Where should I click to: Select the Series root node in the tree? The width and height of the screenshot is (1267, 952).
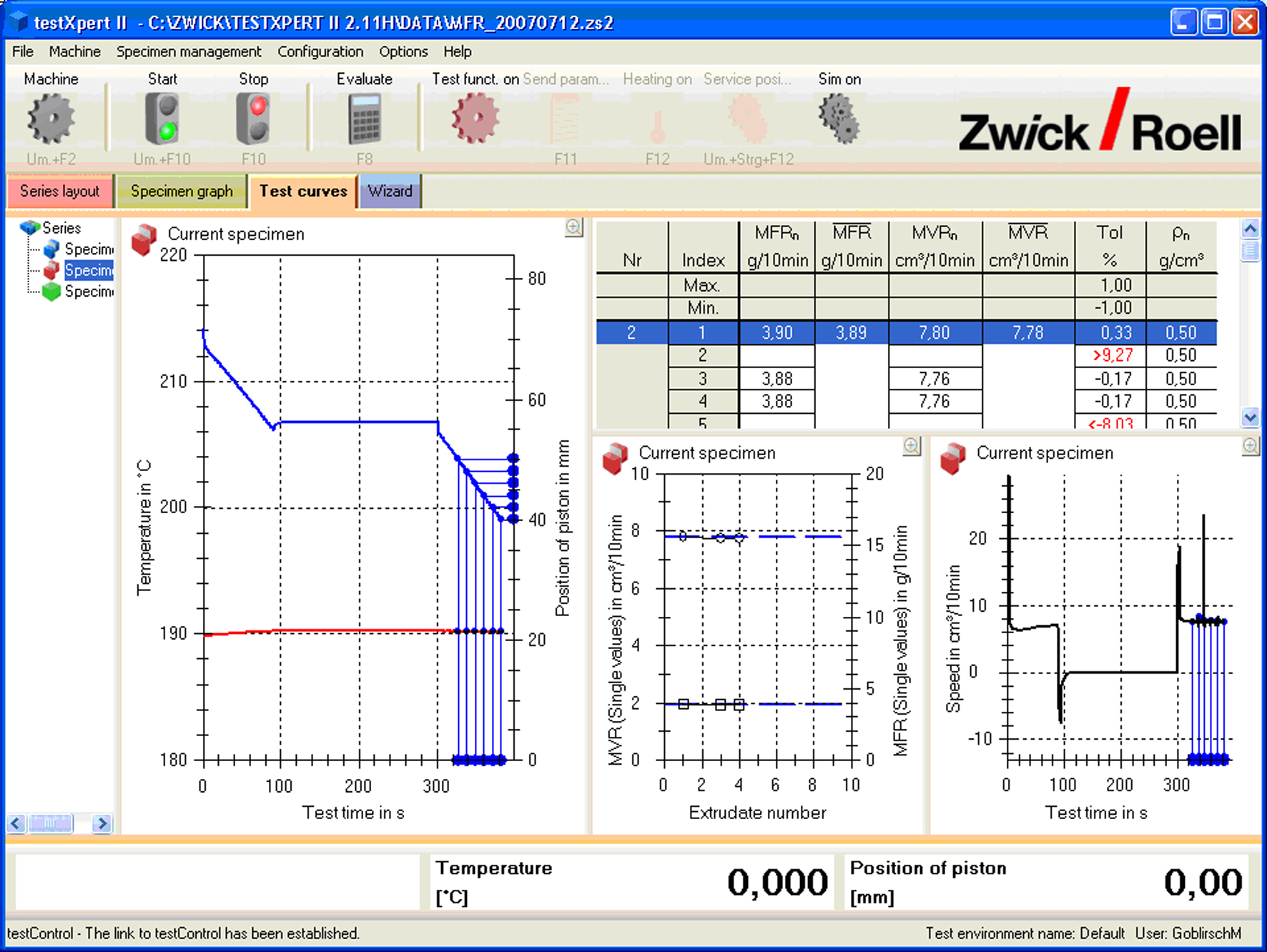pos(61,228)
